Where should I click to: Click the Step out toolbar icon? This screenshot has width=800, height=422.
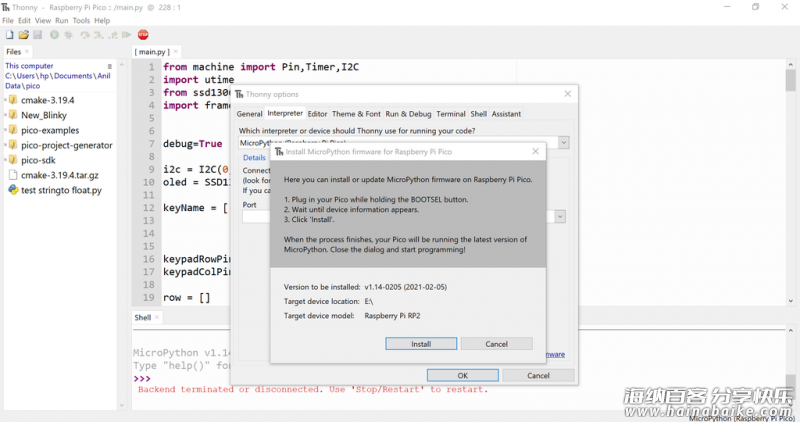[113, 35]
